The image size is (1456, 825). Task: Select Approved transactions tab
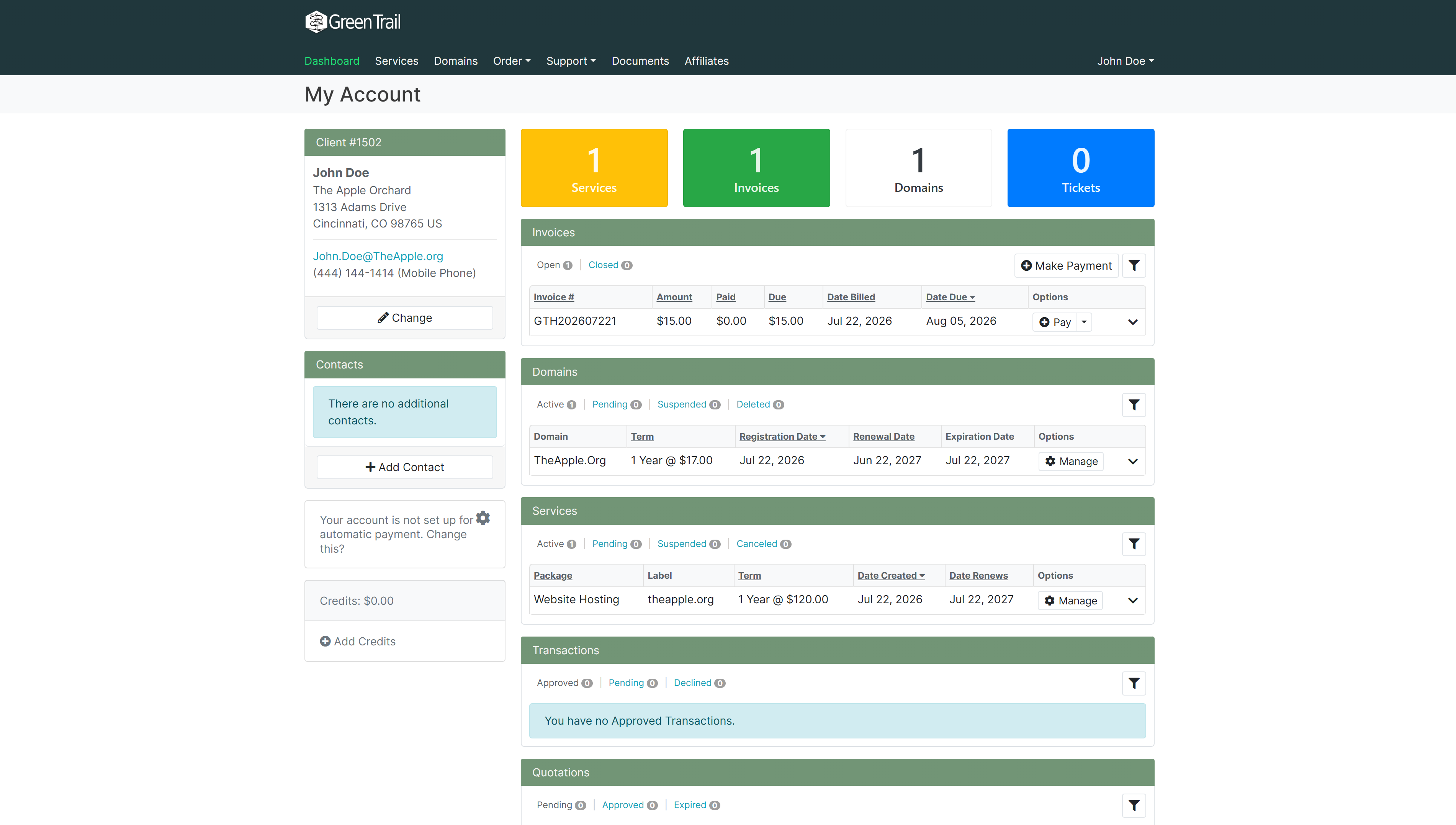564,683
